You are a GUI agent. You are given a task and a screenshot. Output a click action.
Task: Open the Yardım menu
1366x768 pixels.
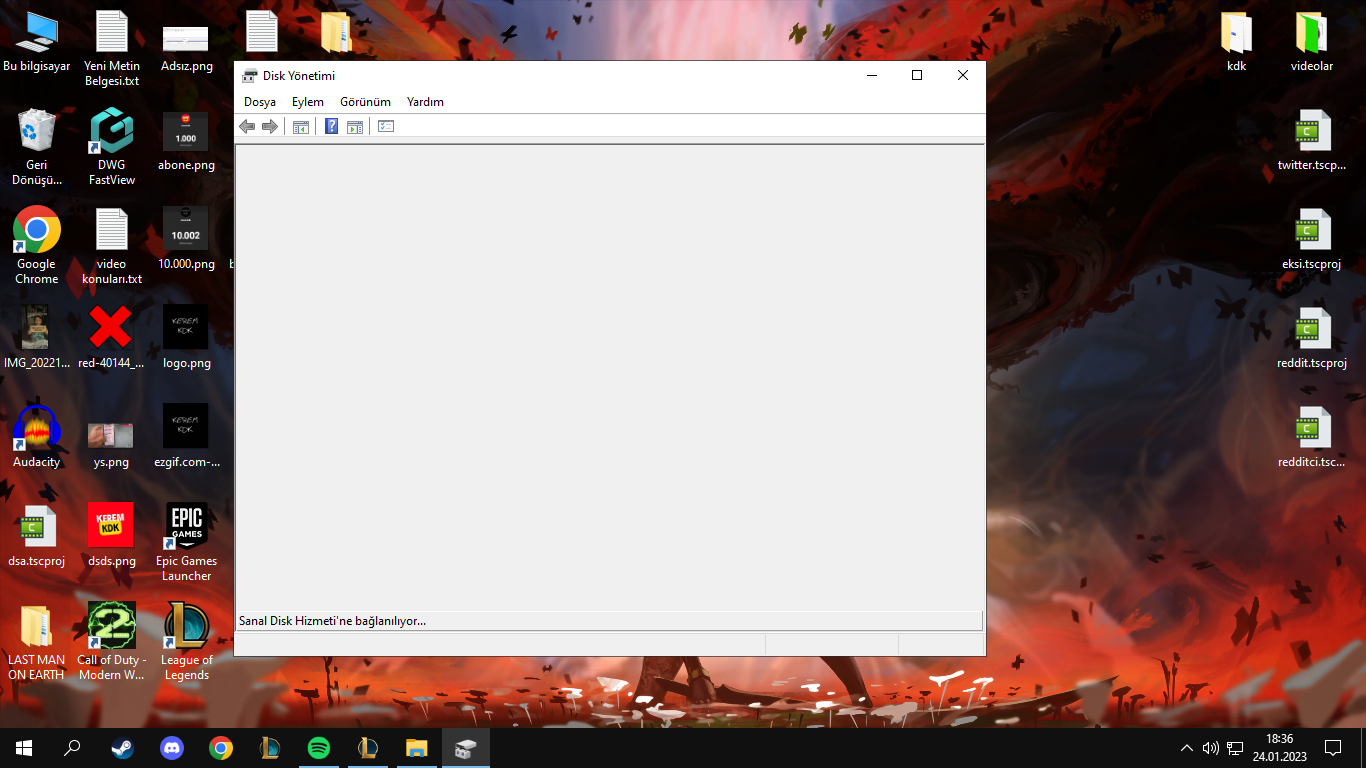coord(425,102)
